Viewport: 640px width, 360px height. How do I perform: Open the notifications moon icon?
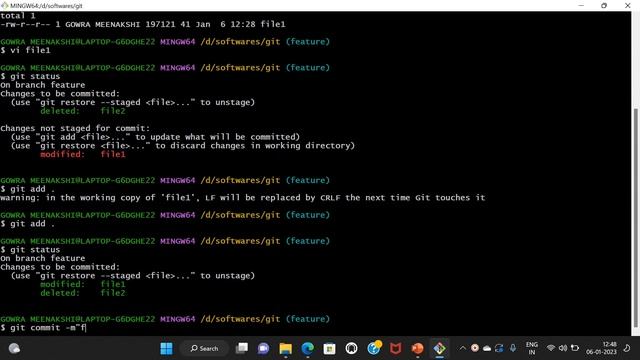pyautogui.click(x=627, y=348)
